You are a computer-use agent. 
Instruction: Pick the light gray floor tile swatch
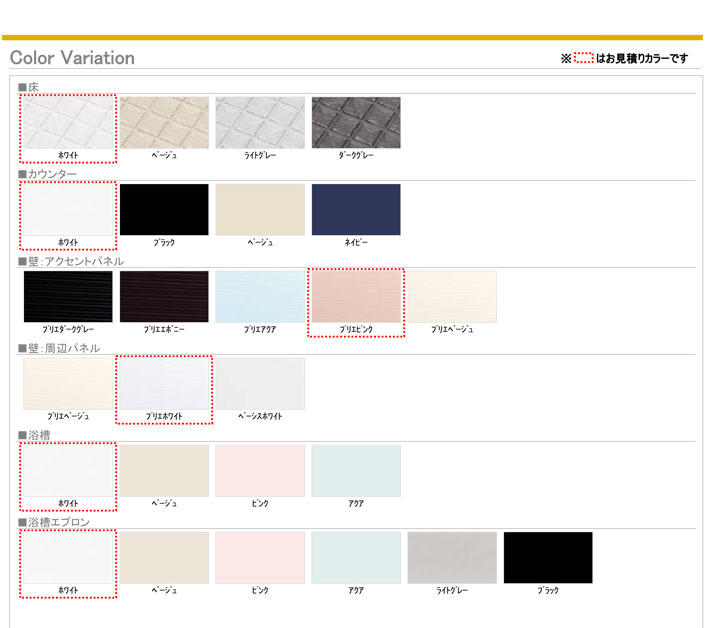coord(260,123)
